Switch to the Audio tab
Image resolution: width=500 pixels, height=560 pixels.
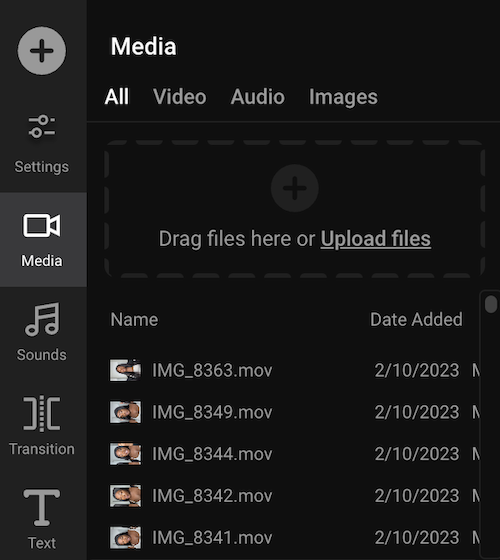[258, 97]
